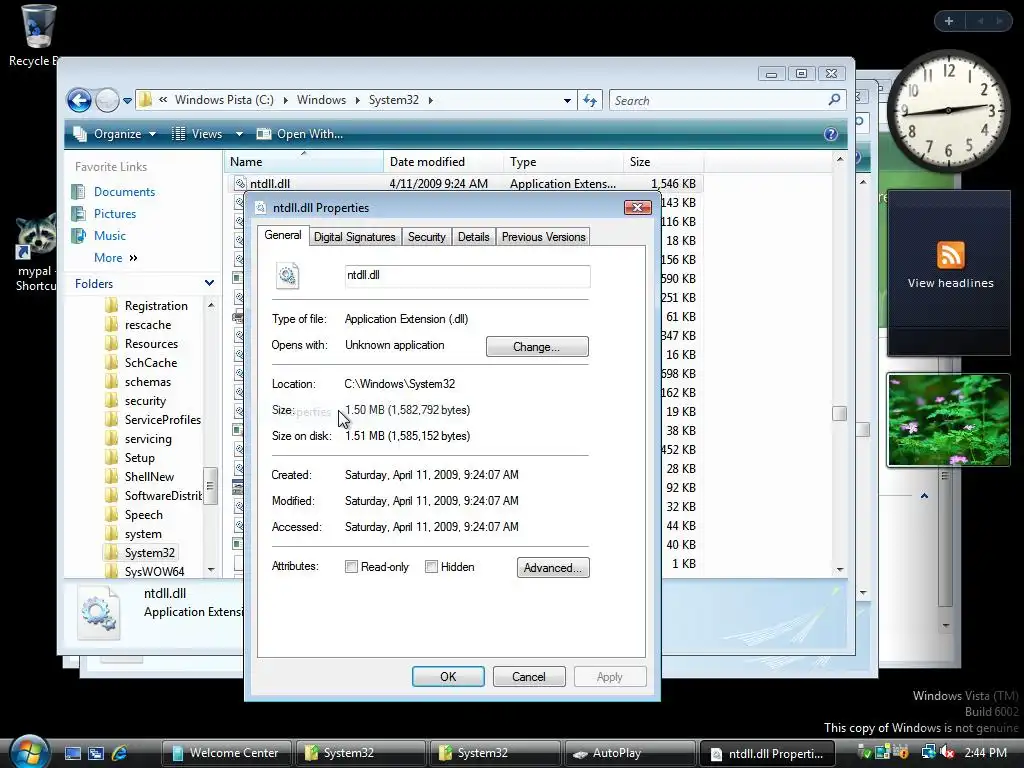Click the large ntdll.dll preview icon in details pane
Screen dimensions: 1024x768
[98, 612]
